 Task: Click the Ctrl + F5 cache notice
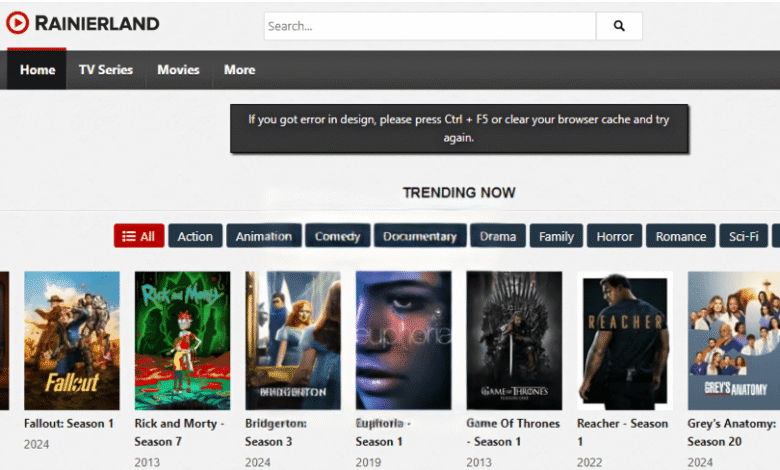point(459,128)
